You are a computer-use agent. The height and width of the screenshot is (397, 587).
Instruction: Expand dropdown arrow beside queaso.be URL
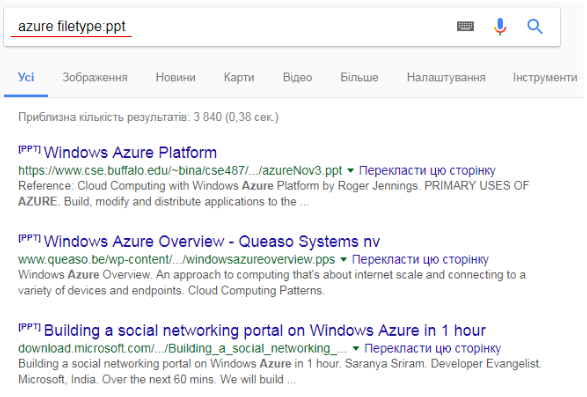tap(343, 260)
